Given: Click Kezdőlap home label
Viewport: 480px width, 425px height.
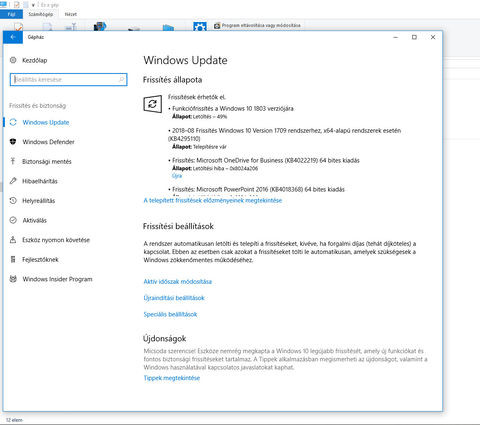Looking at the screenshot, I should click(35, 60).
